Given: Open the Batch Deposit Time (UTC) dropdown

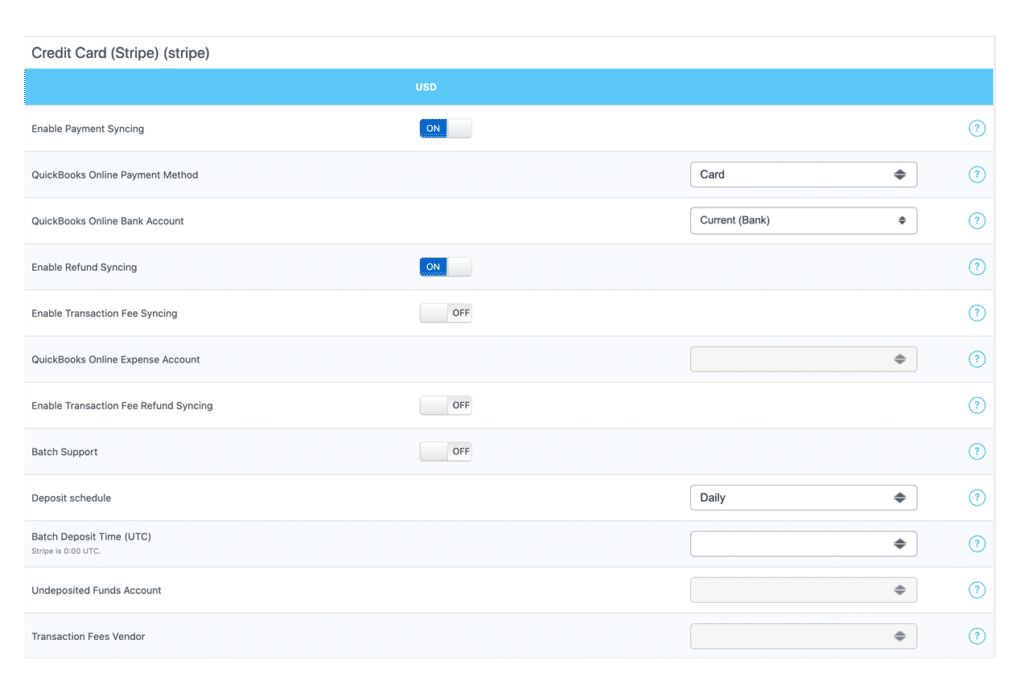Looking at the screenshot, I should (x=803, y=543).
